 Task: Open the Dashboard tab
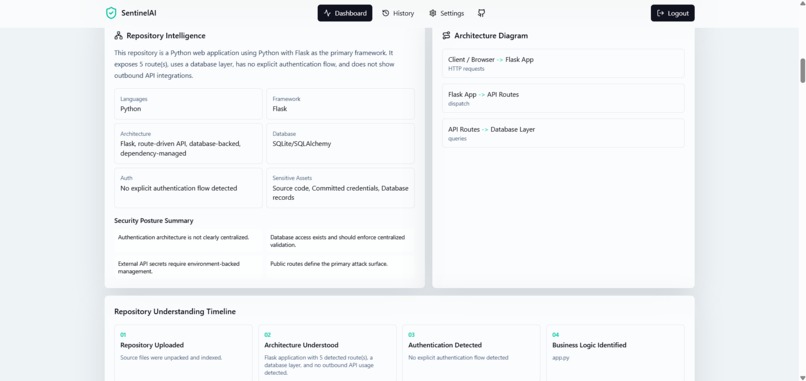345,13
